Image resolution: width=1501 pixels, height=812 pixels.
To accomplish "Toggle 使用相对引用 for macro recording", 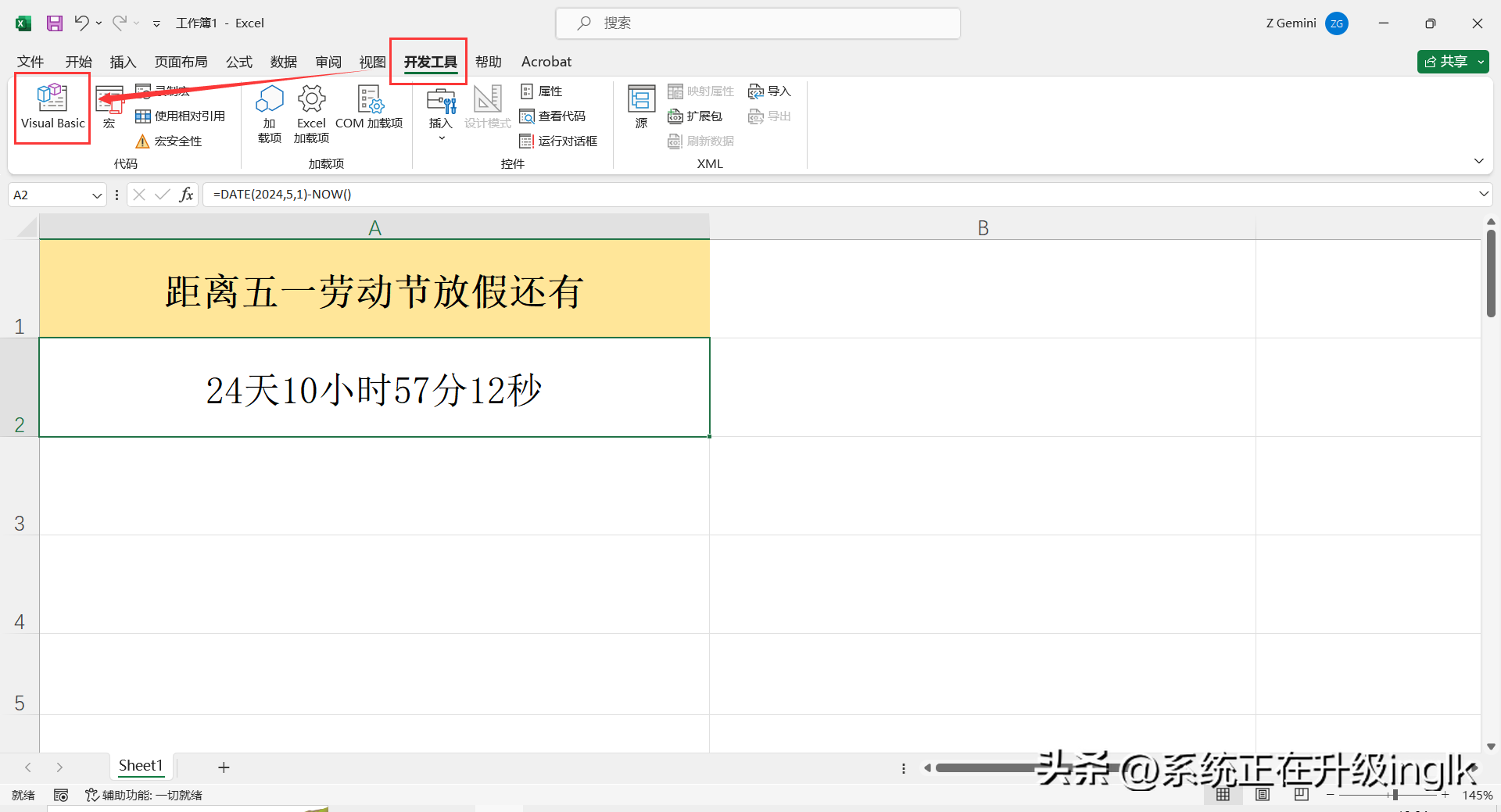I will (181, 116).
